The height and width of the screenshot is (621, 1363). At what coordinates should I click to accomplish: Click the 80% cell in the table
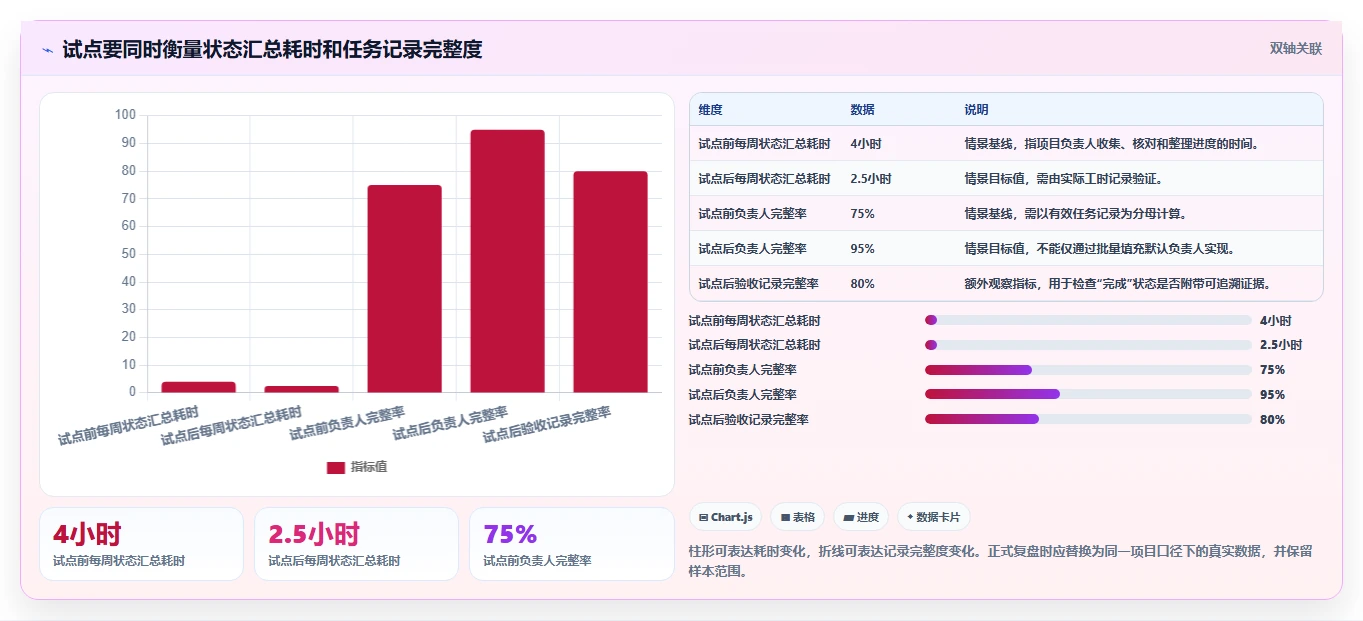[x=862, y=284]
